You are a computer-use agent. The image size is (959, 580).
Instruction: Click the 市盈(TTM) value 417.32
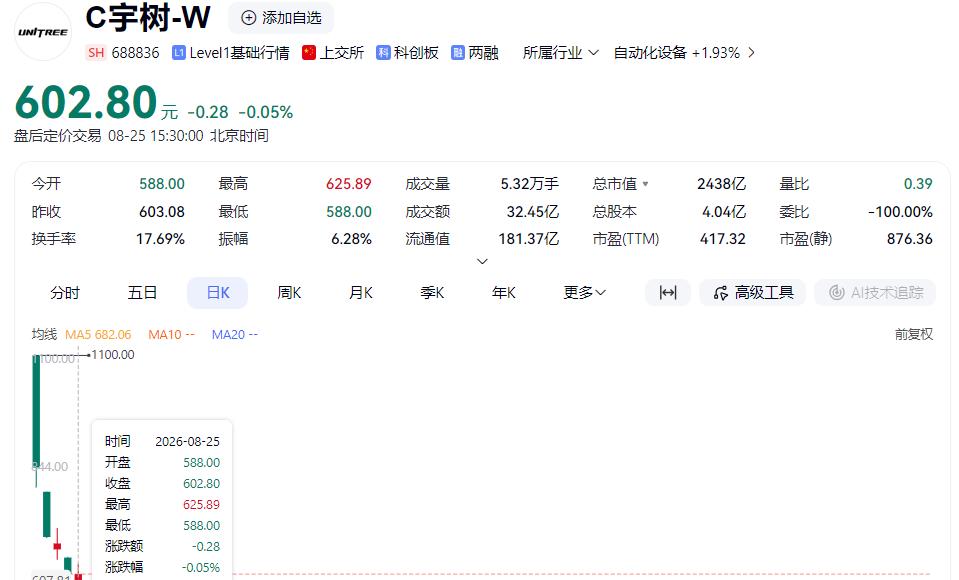723,239
